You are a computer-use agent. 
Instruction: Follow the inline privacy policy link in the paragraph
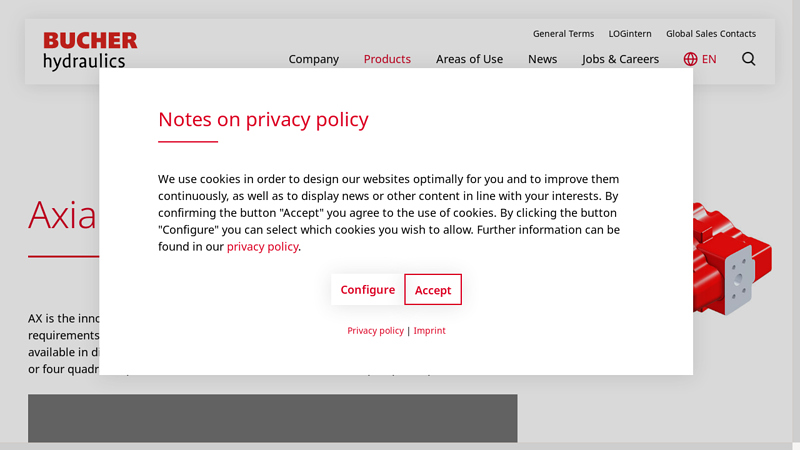(x=262, y=247)
